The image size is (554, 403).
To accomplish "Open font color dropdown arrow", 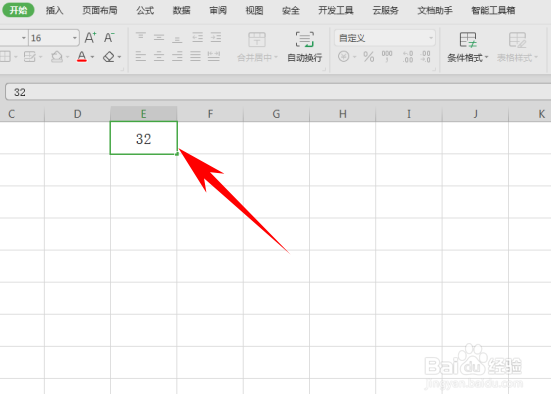I will point(93,57).
